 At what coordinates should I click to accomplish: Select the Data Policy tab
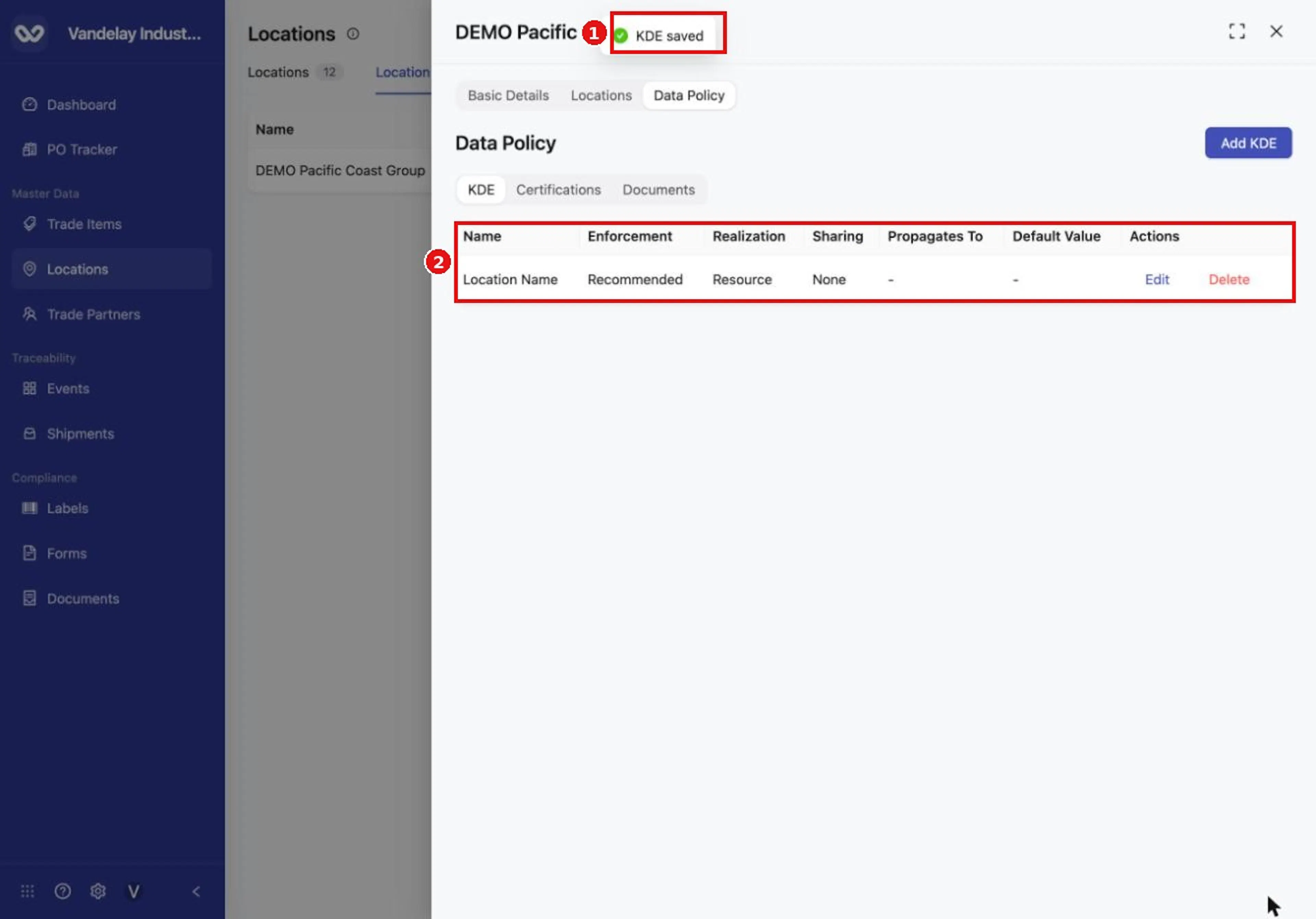click(689, 95)
